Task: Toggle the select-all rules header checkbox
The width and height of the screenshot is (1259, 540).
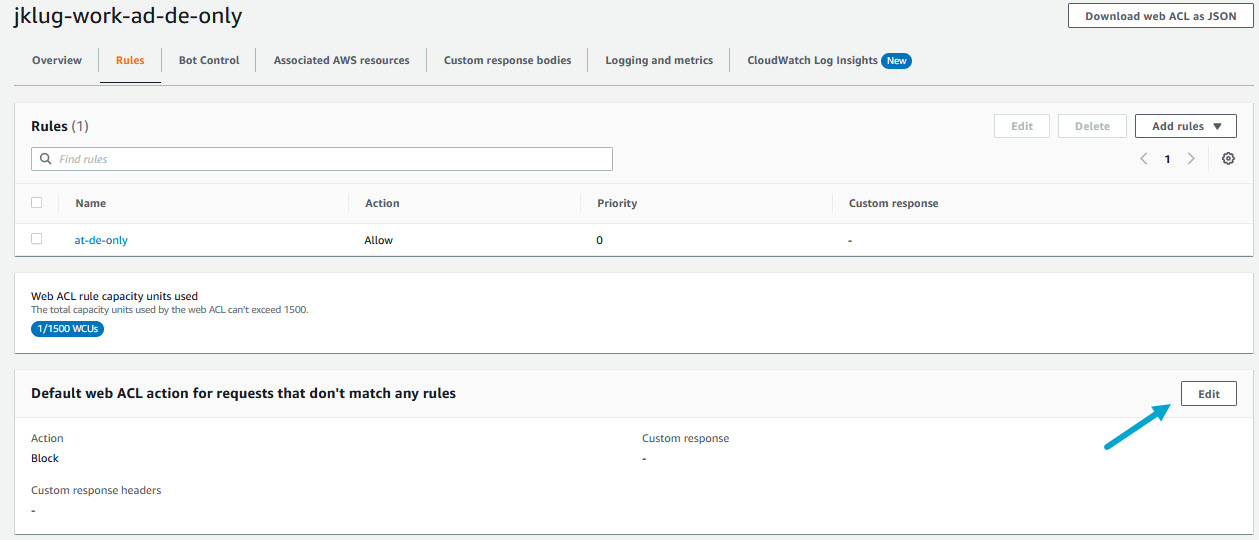Action: pyautogui.click(x=37, y=203)
